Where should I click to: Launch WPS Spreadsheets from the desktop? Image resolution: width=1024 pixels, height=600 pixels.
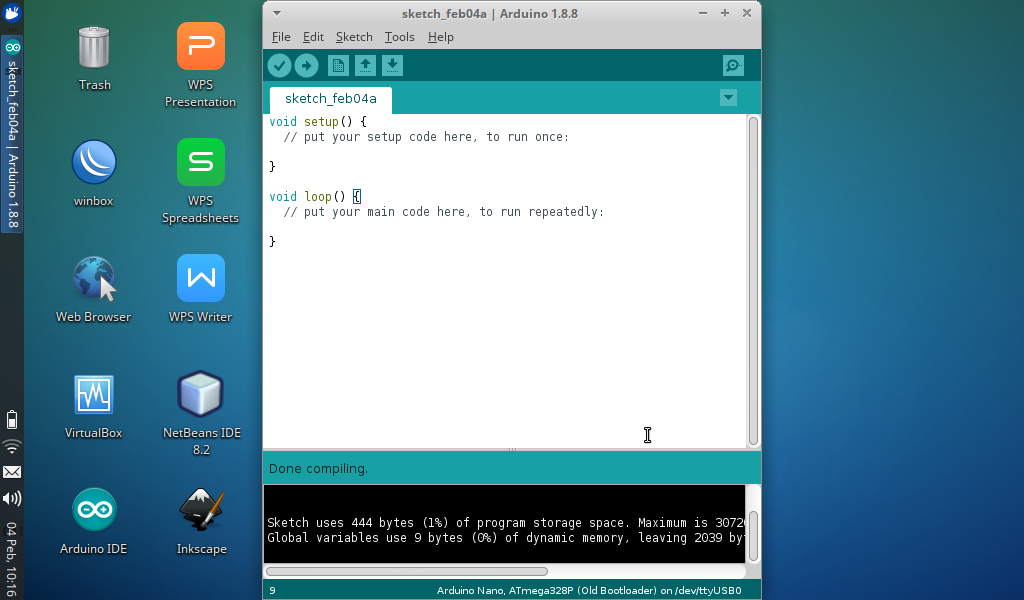coord(200,161)
